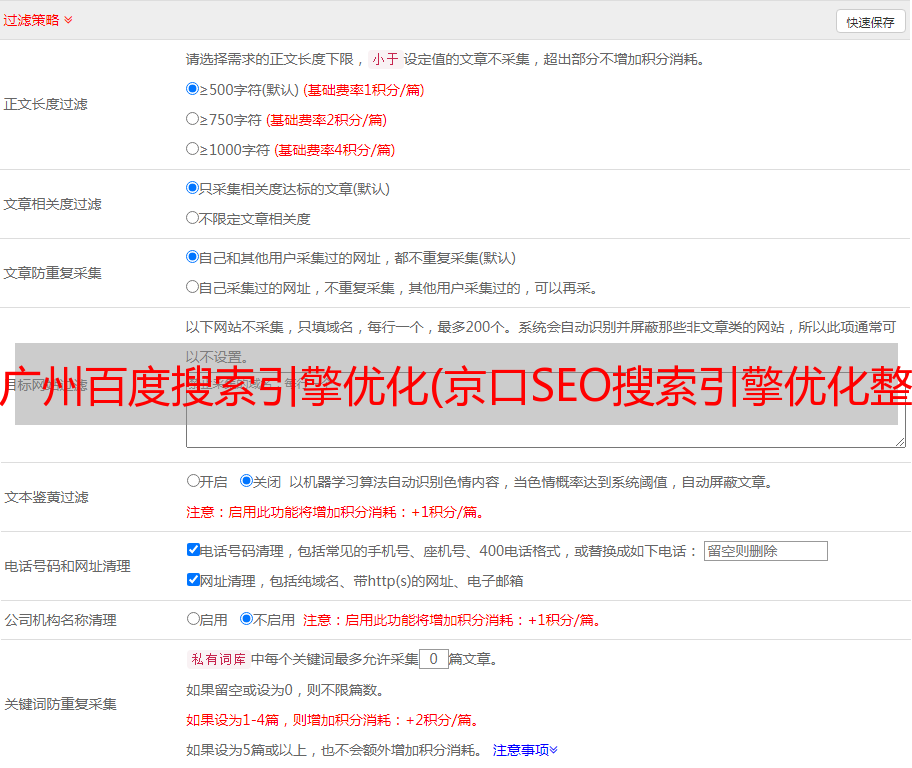
Task: Click the replacement phone number field 留空则删除
Action: (765, 551)
